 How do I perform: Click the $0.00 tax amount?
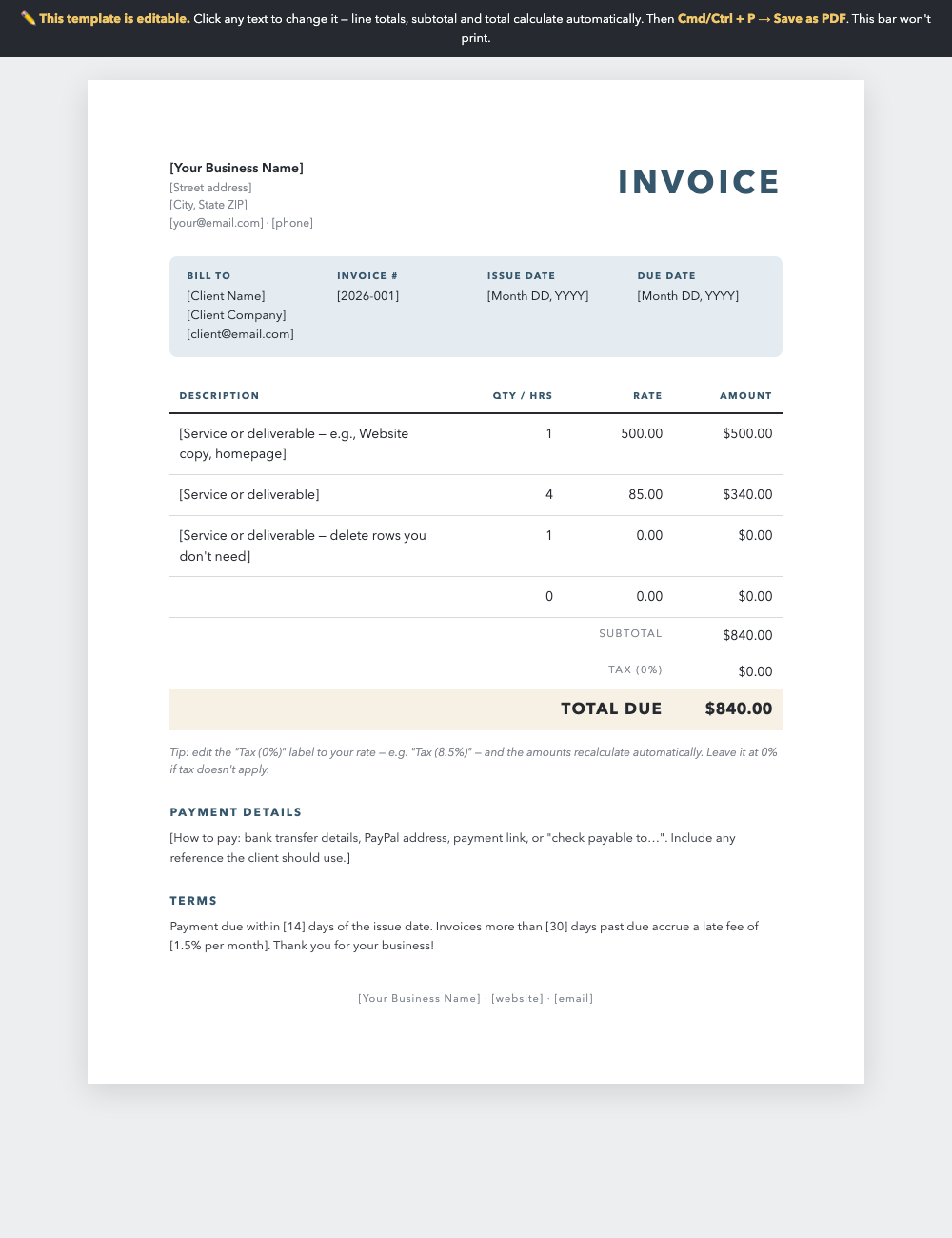[755, 671]
